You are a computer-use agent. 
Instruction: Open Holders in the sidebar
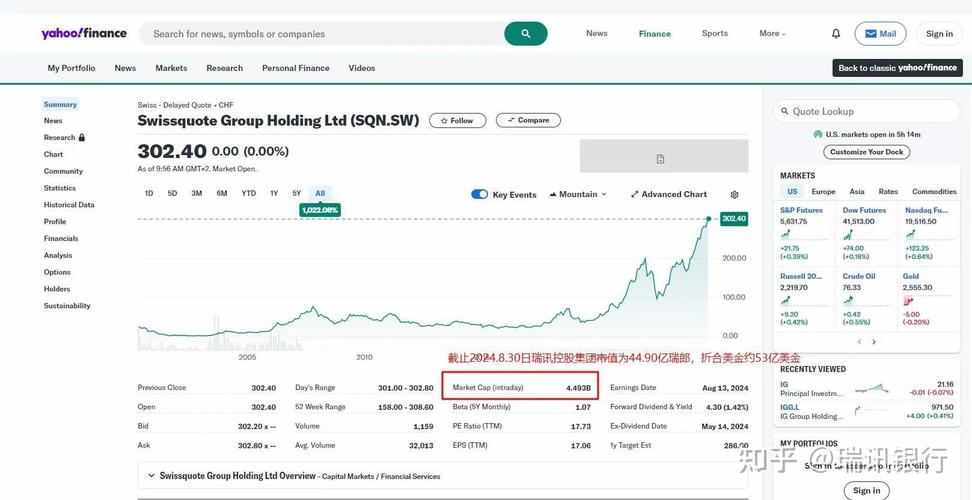56,289
